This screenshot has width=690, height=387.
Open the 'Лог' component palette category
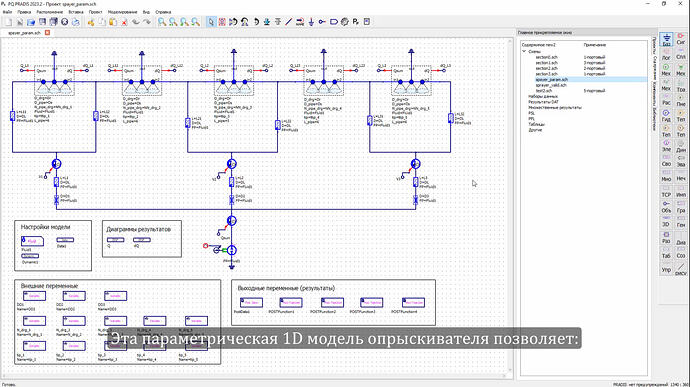tap(666, 54)
